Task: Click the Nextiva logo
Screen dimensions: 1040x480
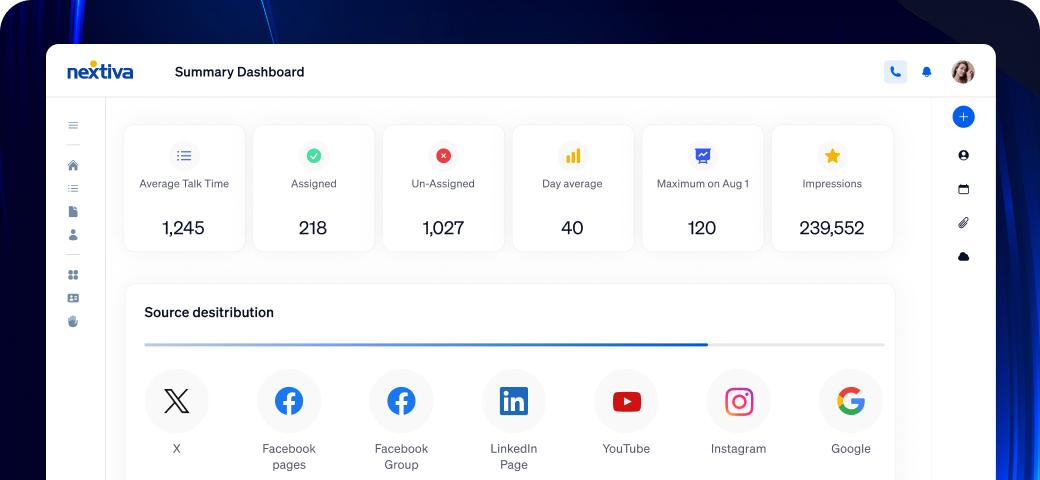Action: (x=100, y=72)
